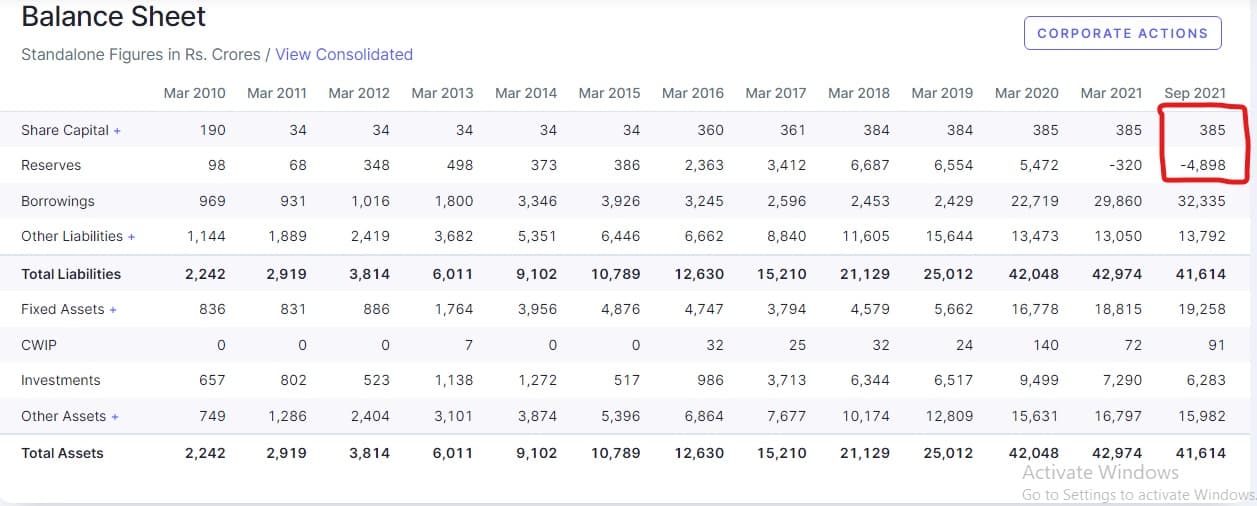1257x506 pixels.
Task: Select the Sep 2021 column header
Action: coord(1194,93)
